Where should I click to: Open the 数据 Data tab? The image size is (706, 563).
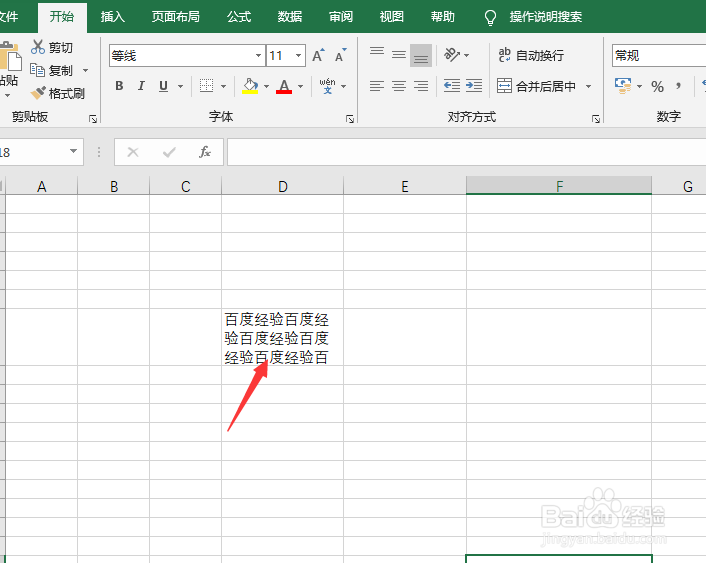point(290,17)
